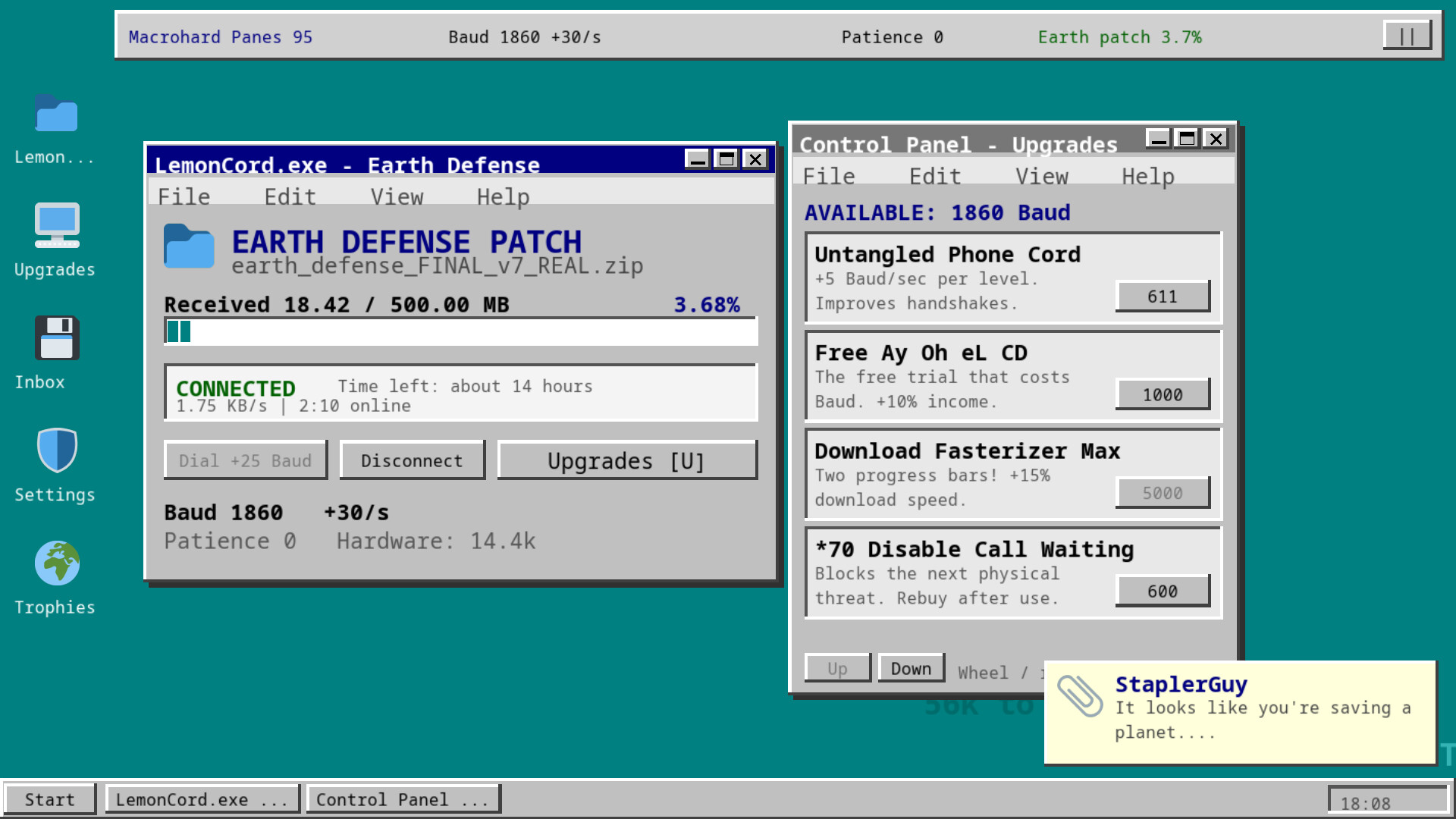Maximize the Control Panel window
The height and width of the screenshot is (819, 1456).
click(x=1187, y=138)
